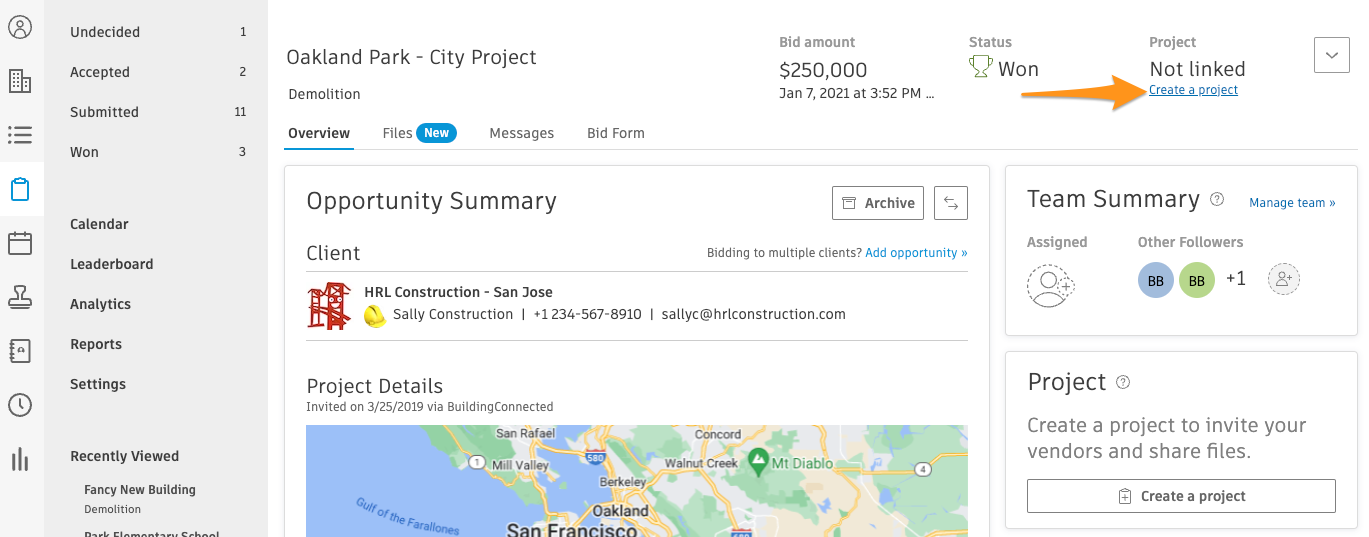
Task: Open the address book contacts icon
Action: point(20,351)
